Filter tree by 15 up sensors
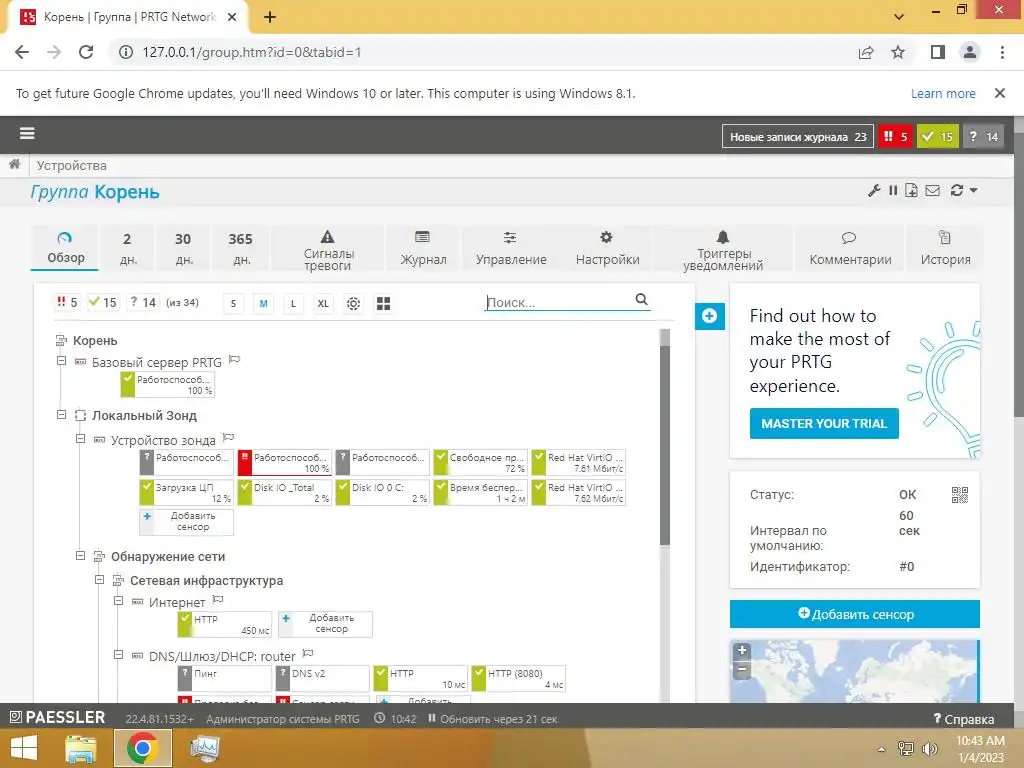The width and height of the screenshot is (1024, 768). (103, 302)
